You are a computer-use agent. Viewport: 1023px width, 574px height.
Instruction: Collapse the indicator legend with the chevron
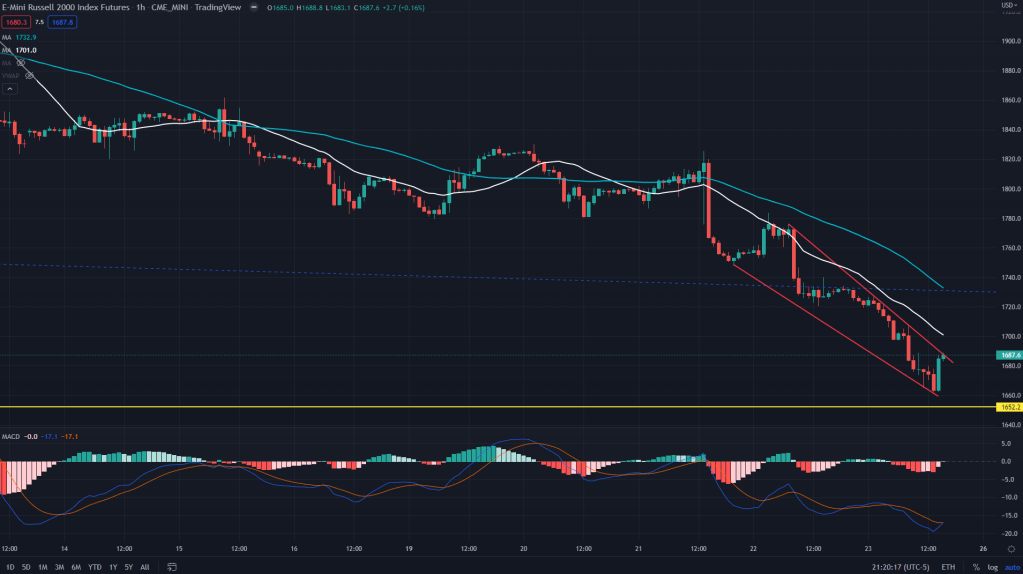click(10, 89)
